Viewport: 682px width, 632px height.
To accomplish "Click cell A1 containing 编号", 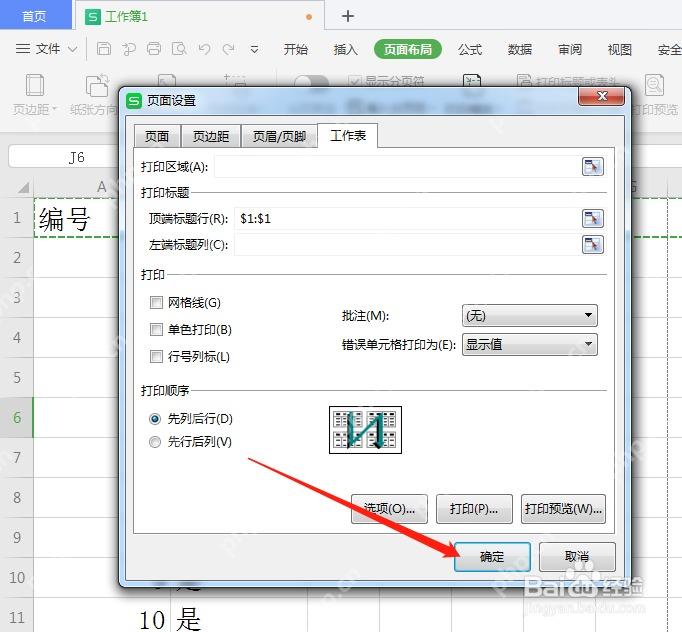I will click(x=77, y=218).
